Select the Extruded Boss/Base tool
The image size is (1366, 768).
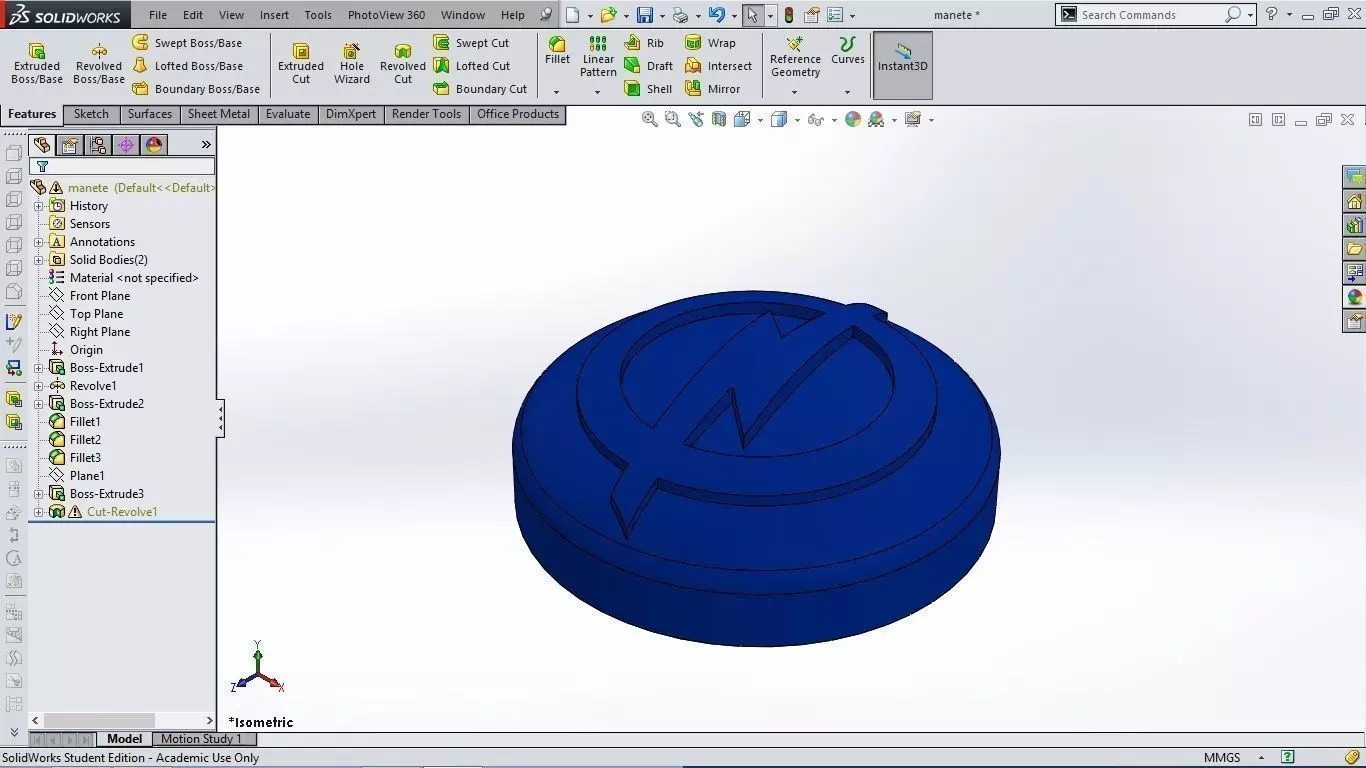(37, 64)
